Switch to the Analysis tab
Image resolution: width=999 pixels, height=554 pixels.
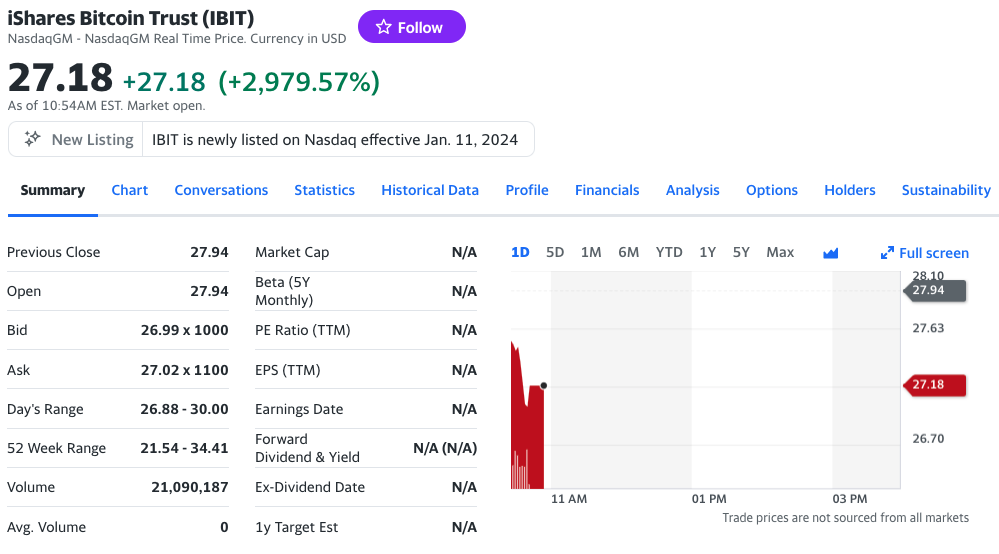click(x=693, y=190)
